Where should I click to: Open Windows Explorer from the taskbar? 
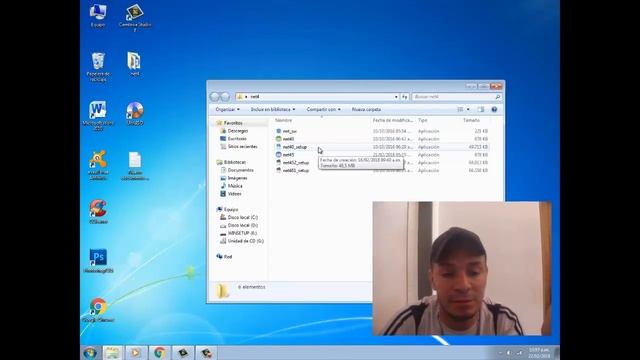click(x=112, y=353)
